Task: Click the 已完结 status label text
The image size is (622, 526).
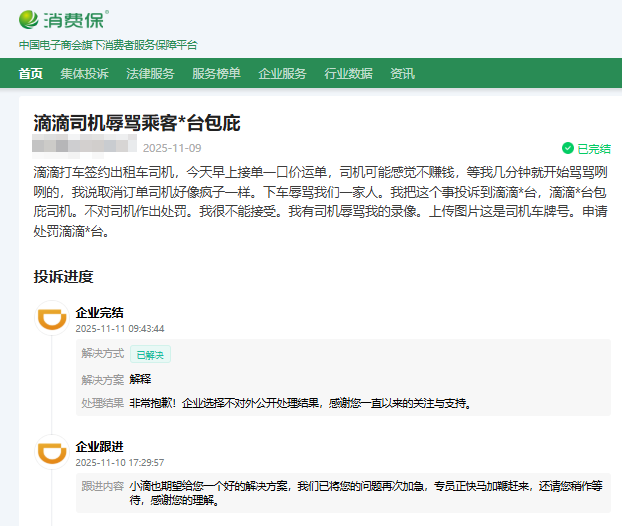Action: pyautogui.click(x=593, y=148)
